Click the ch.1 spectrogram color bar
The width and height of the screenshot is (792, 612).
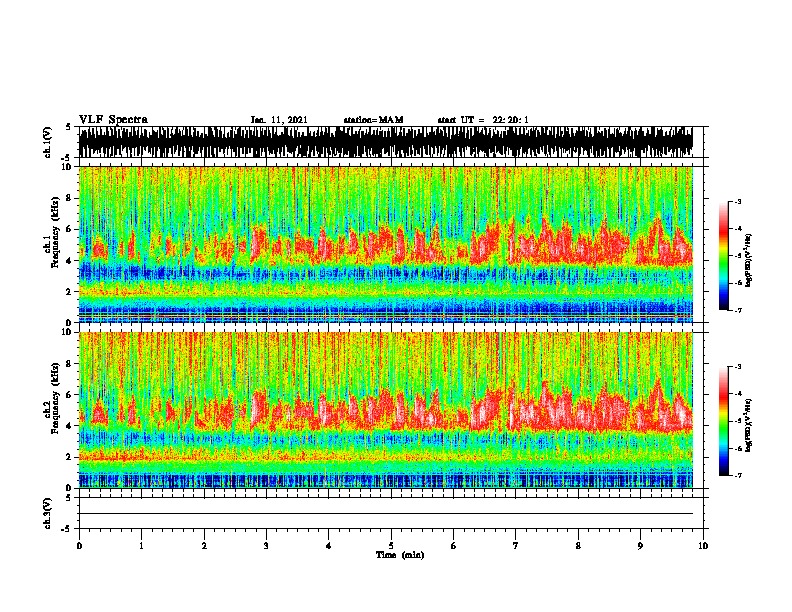click(724, 256)
